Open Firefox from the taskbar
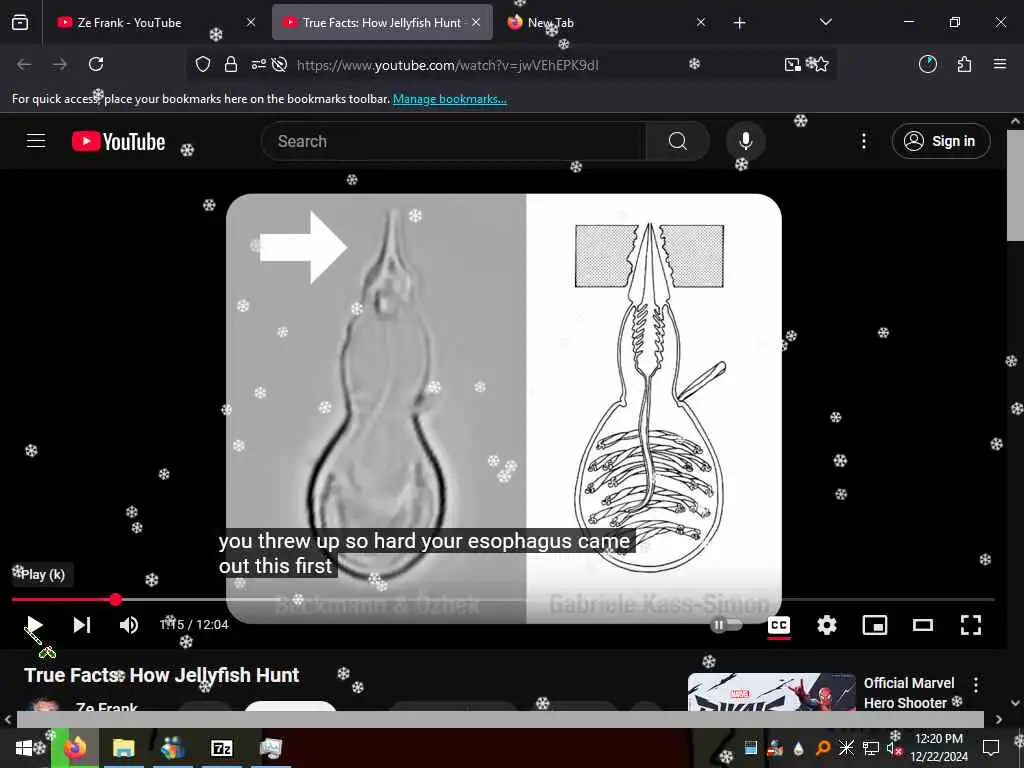 [x=74, y=748]
